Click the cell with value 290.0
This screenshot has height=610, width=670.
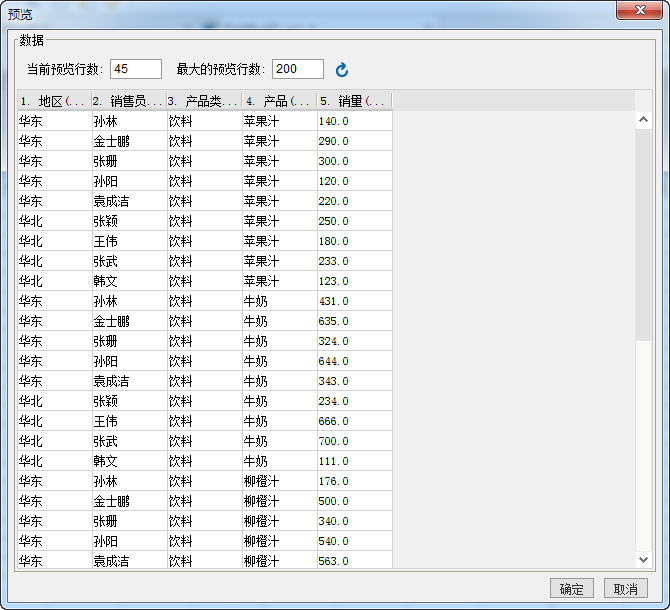pos(355,141)
